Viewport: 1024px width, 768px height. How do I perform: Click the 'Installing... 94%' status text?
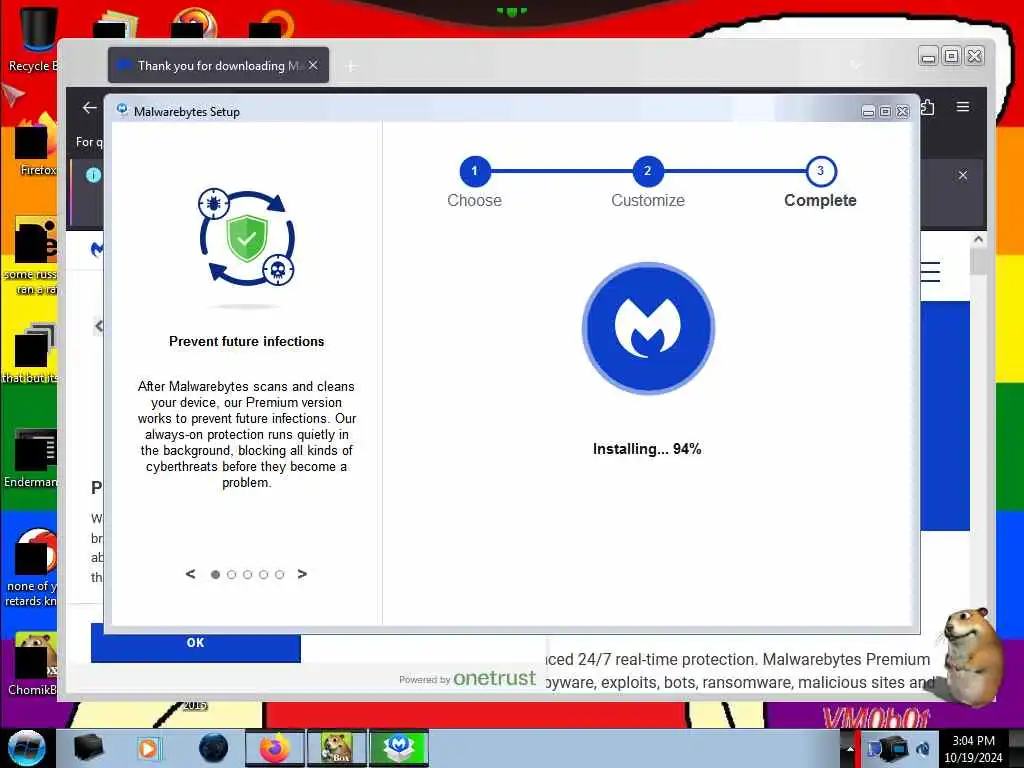[647, 449]
